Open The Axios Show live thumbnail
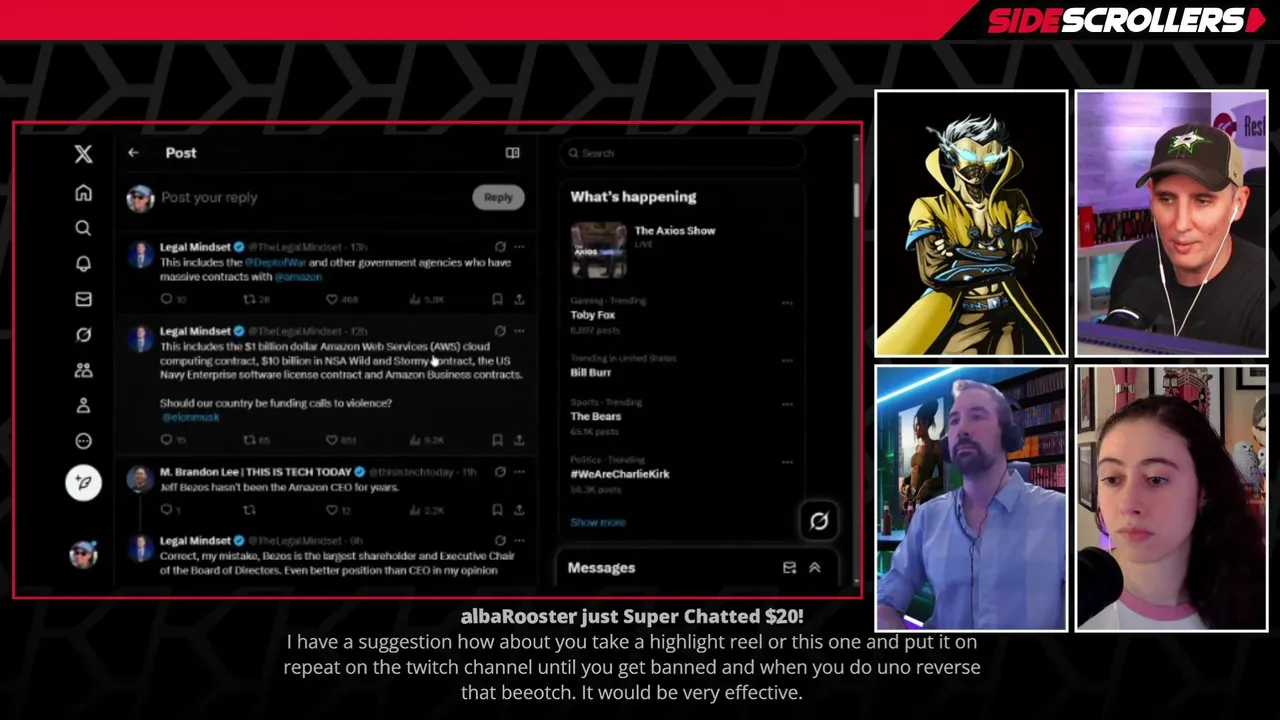 click(x=598, y=249)
